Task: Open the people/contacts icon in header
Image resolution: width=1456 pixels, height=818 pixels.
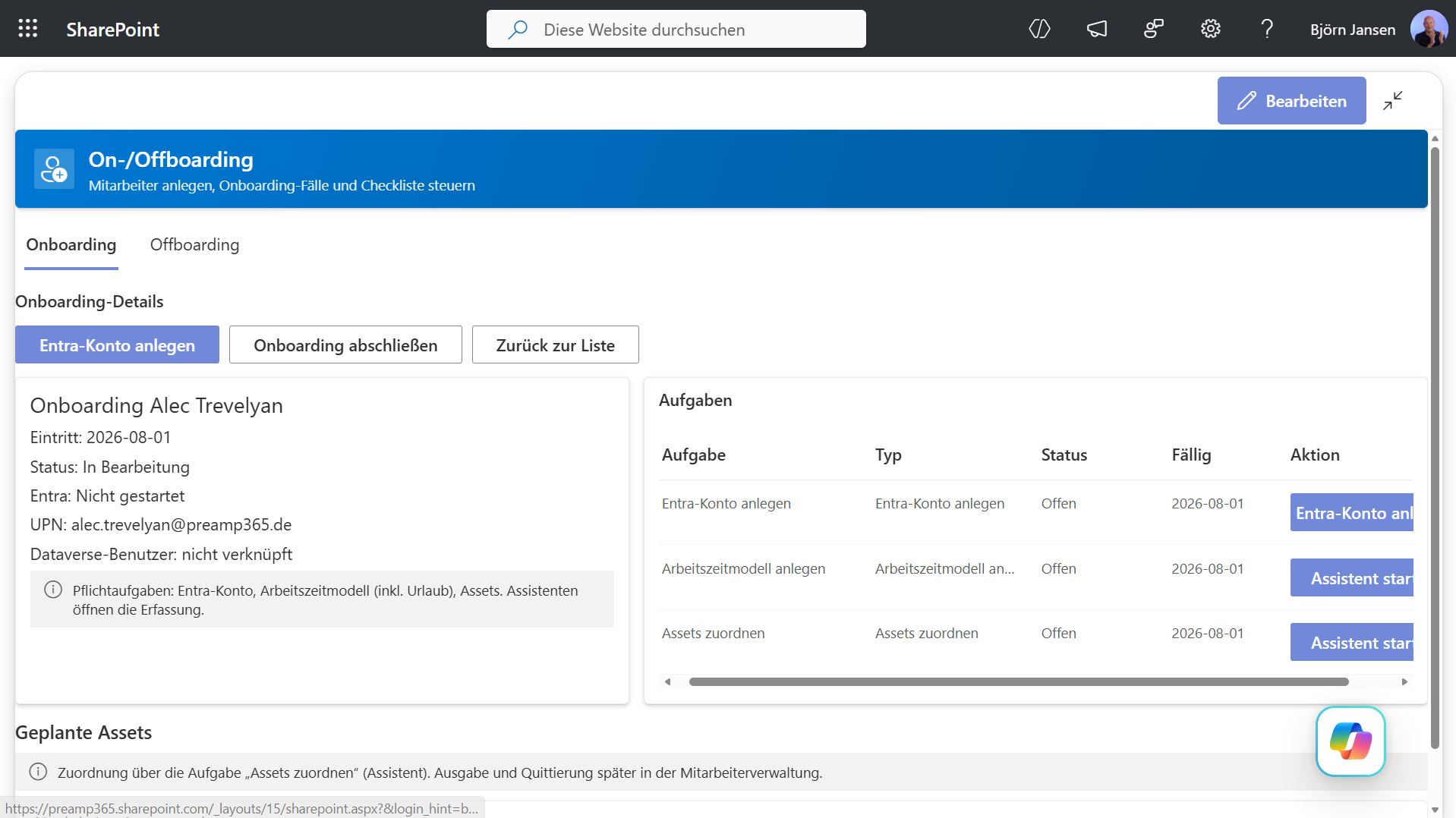Action: (x=1153, y=29)
